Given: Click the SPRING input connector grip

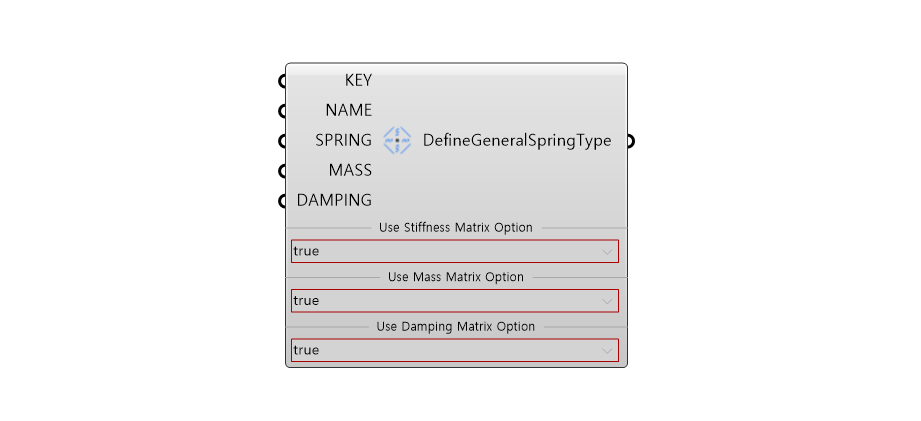Looking at the screenshot, I should point(282,141).
